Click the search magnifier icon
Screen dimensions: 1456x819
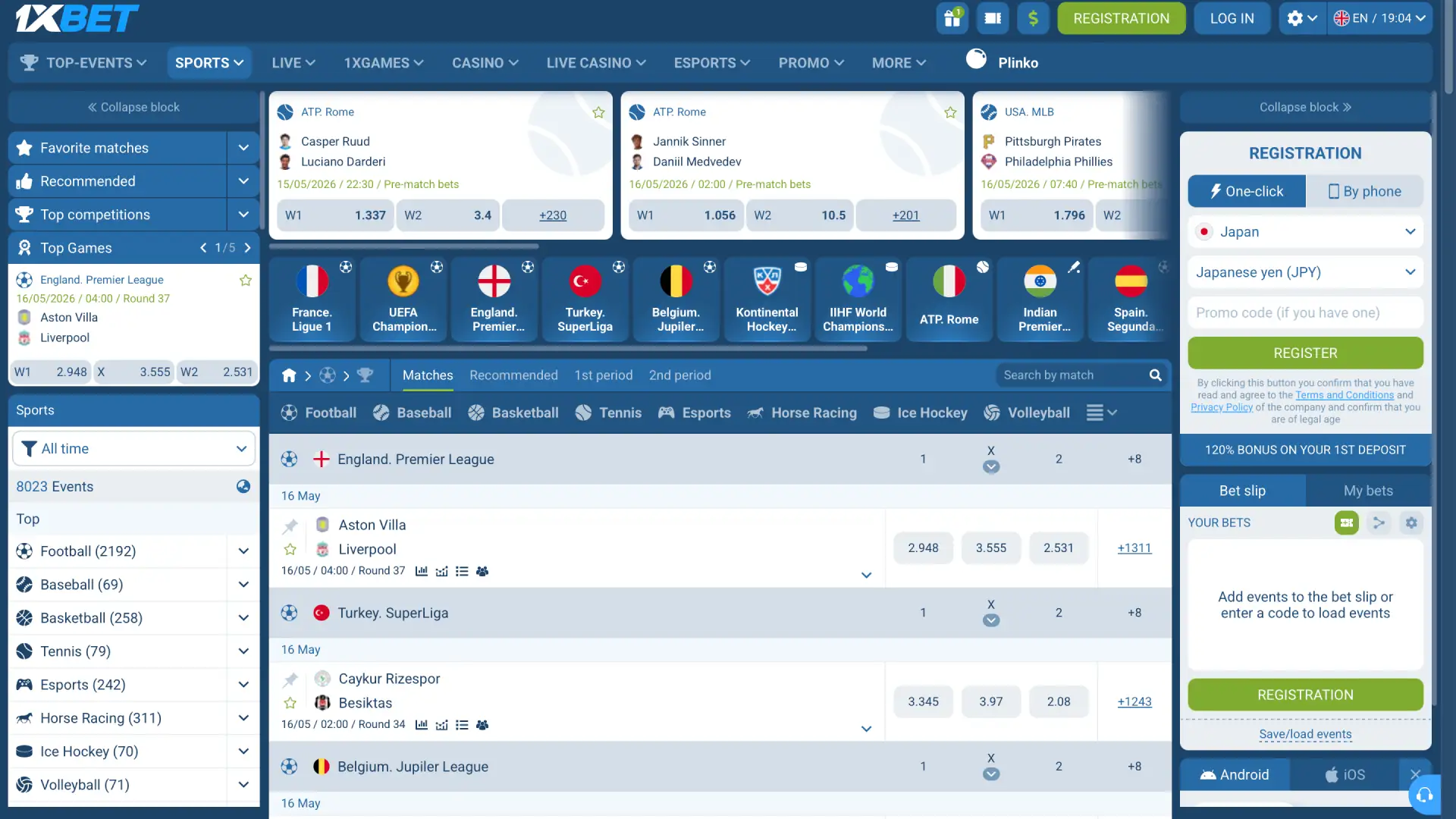click(x=1155, y=375)
